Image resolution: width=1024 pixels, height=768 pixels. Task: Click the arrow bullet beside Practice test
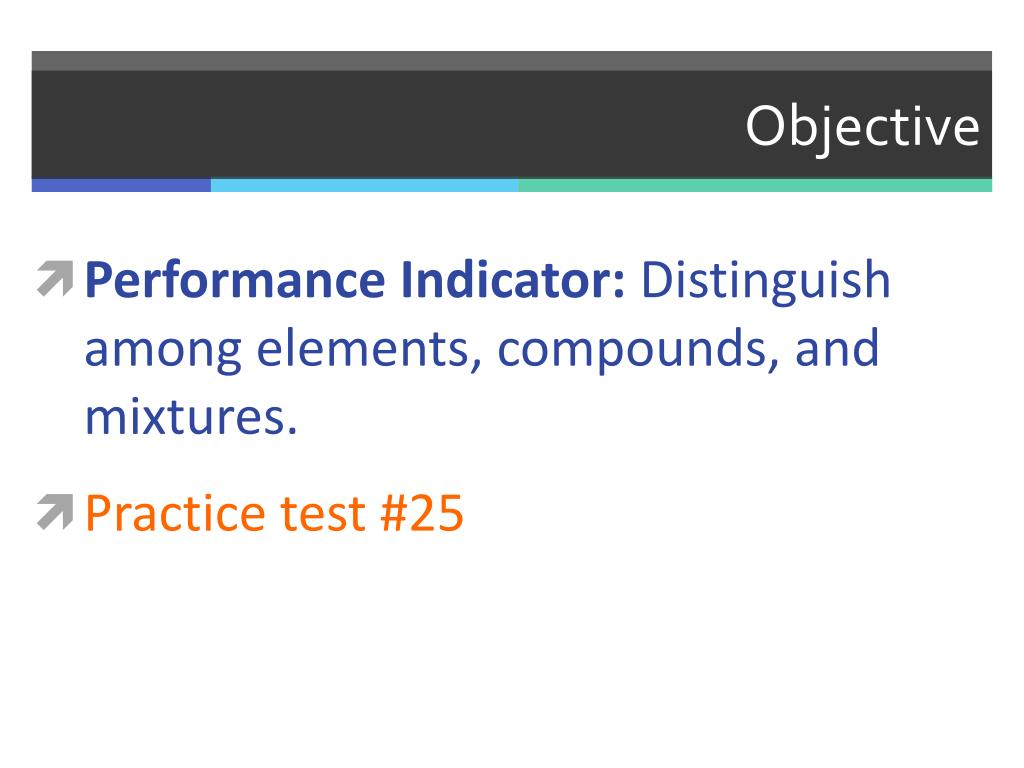click(55, 511)
